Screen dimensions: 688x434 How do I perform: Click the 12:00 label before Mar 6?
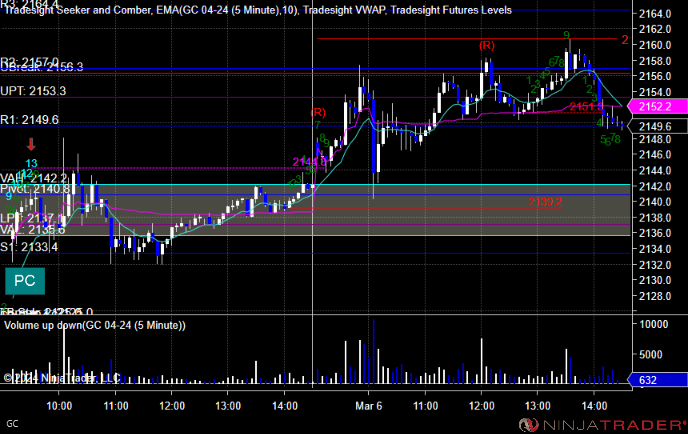[172, 406]
